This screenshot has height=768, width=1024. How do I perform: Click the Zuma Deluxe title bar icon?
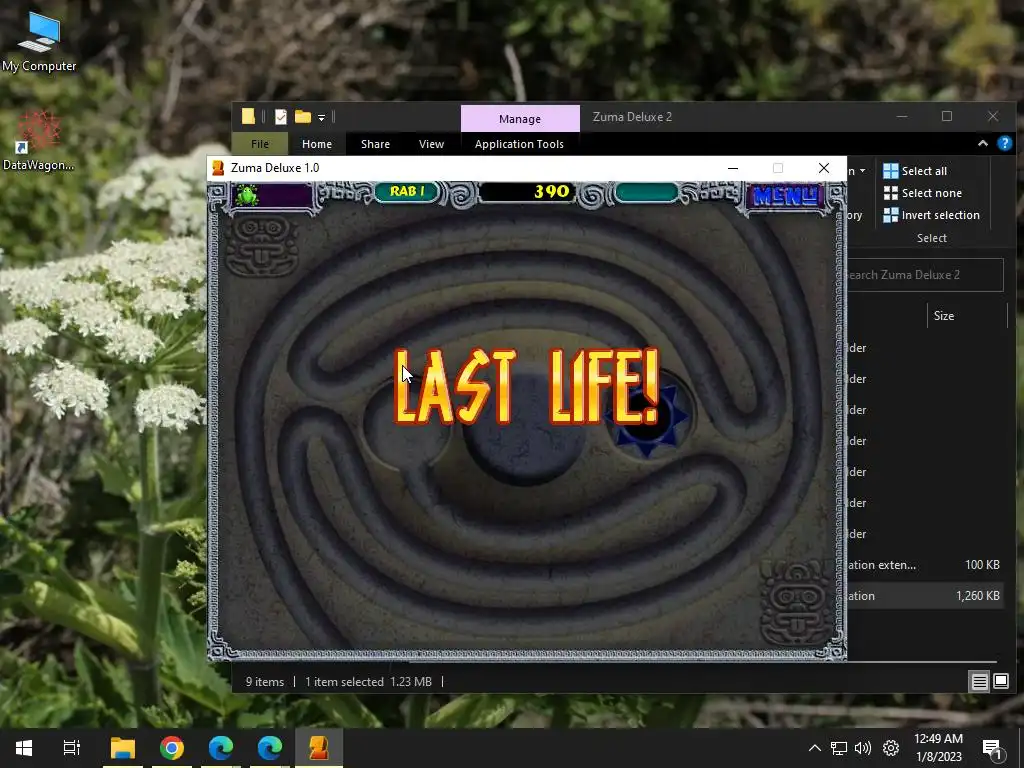[x=219, y=168]
